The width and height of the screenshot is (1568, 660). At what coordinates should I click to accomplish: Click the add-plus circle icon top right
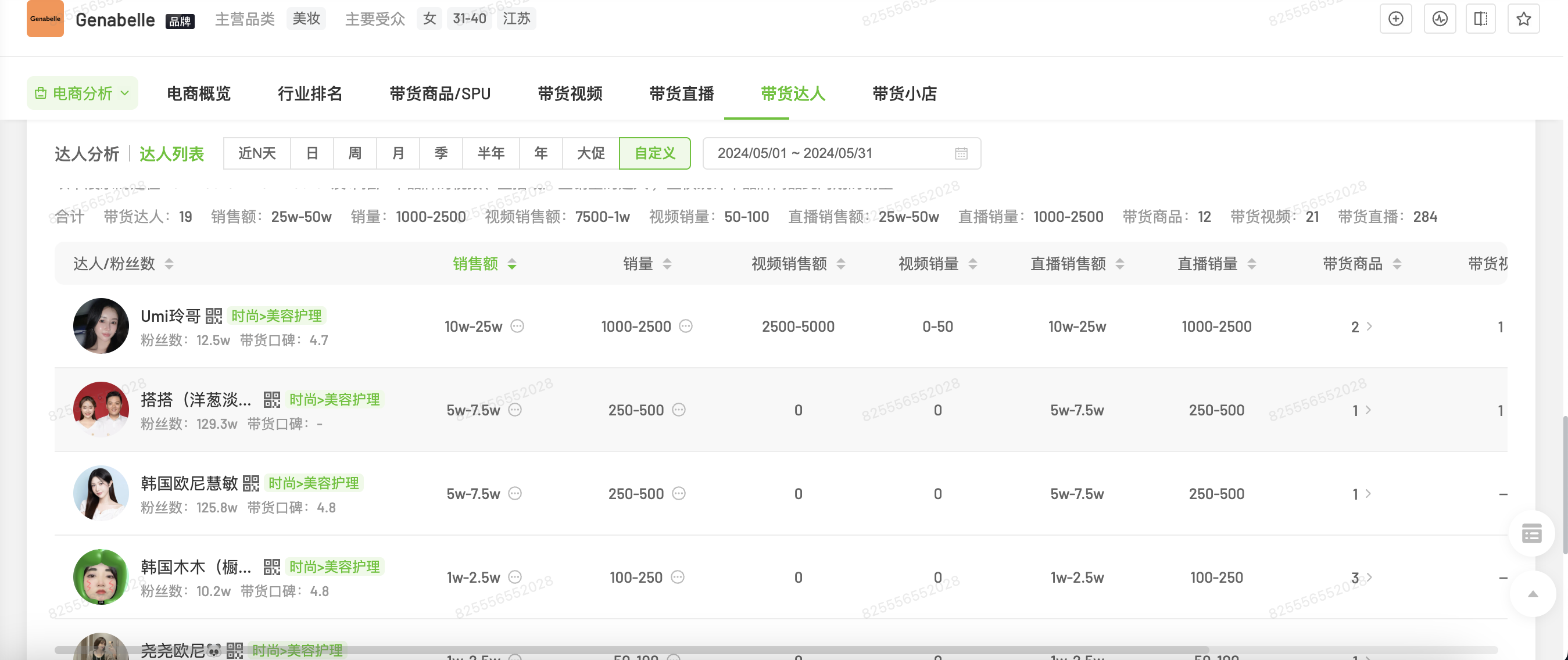click(1395, 19)
